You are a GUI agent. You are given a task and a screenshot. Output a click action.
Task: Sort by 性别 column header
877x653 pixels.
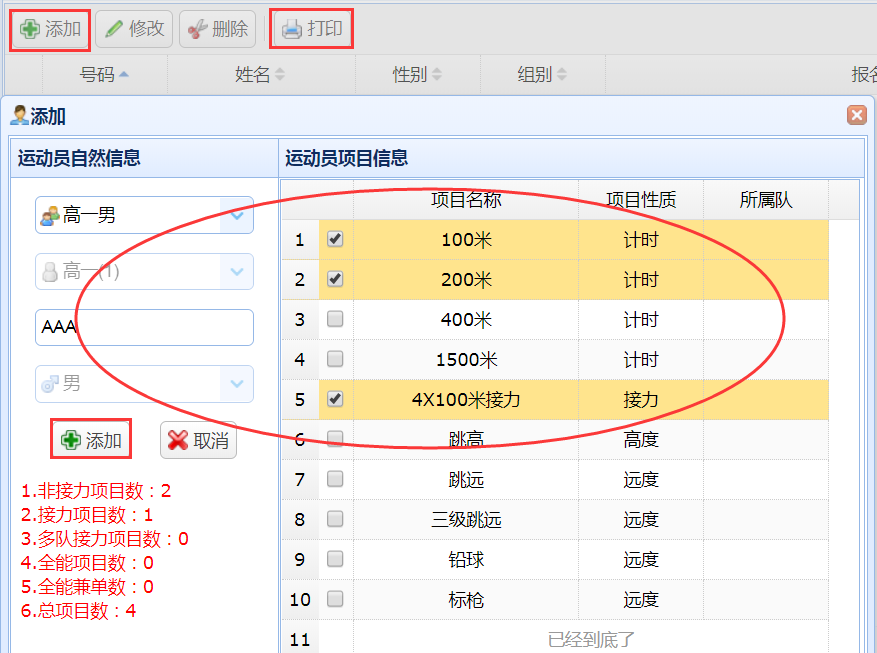tap(417, 74)
